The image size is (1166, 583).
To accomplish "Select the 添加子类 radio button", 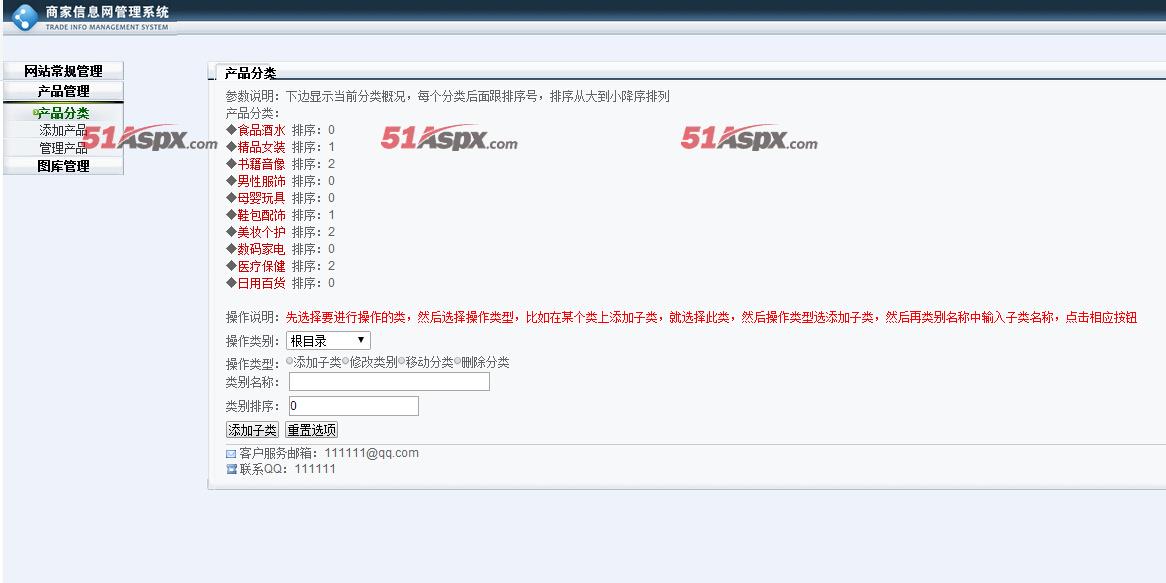I will [290, 361].
